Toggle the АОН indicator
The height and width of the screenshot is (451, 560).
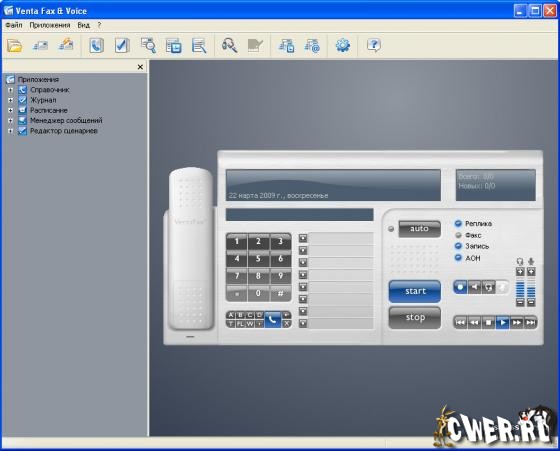[x=458, y=257]
